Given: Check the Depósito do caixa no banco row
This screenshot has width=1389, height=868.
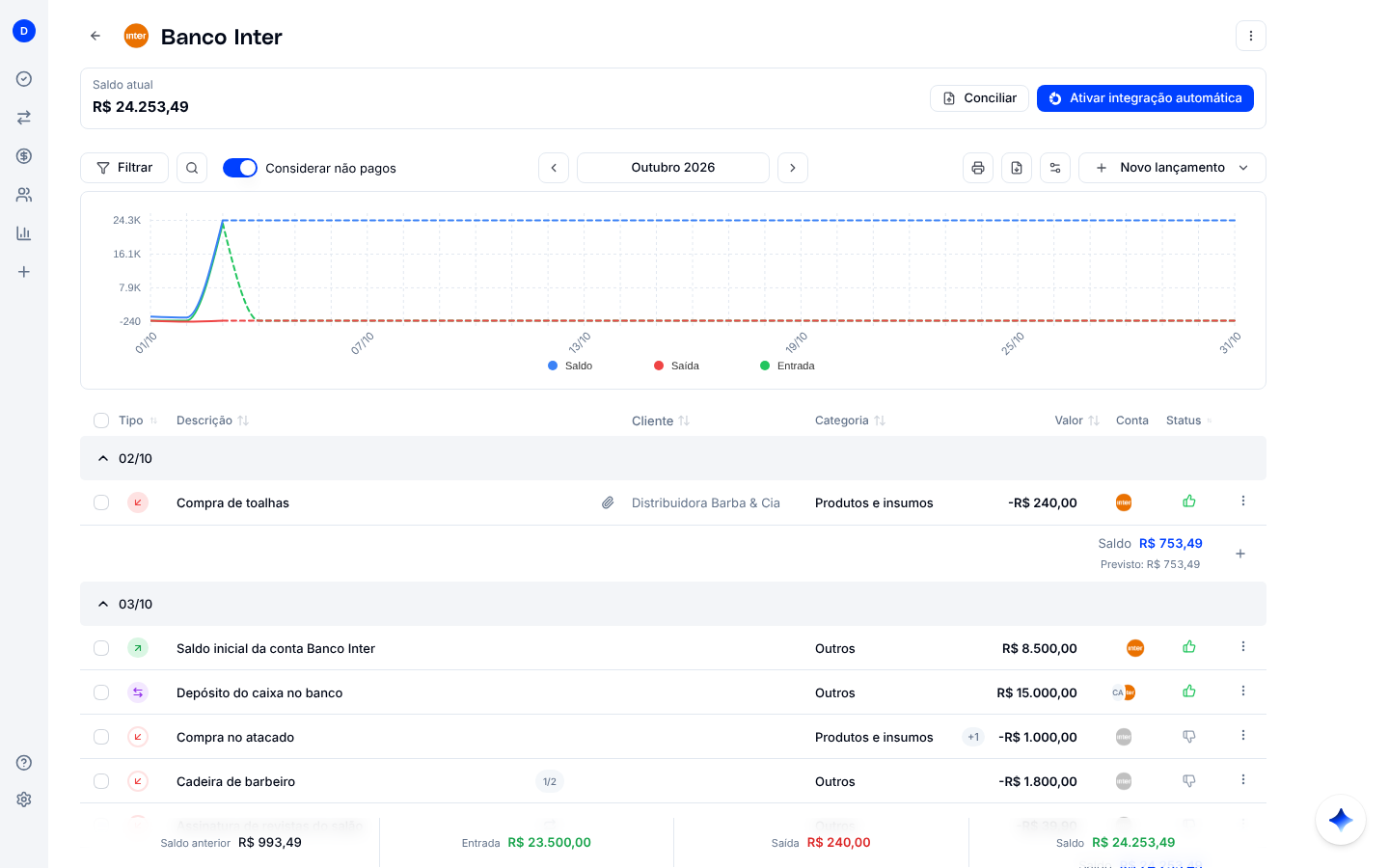Looking at the screenshot, I should (x=101, y=692).
